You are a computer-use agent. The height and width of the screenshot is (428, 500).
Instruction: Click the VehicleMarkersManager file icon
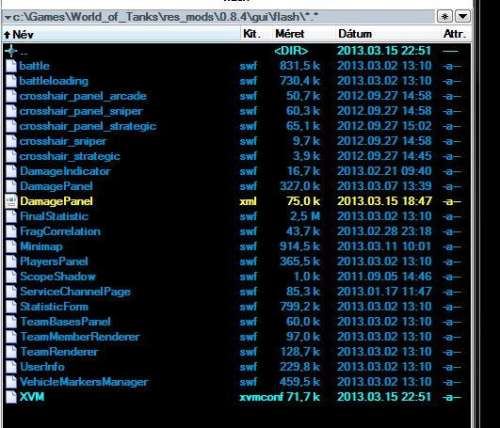[11, 382]
